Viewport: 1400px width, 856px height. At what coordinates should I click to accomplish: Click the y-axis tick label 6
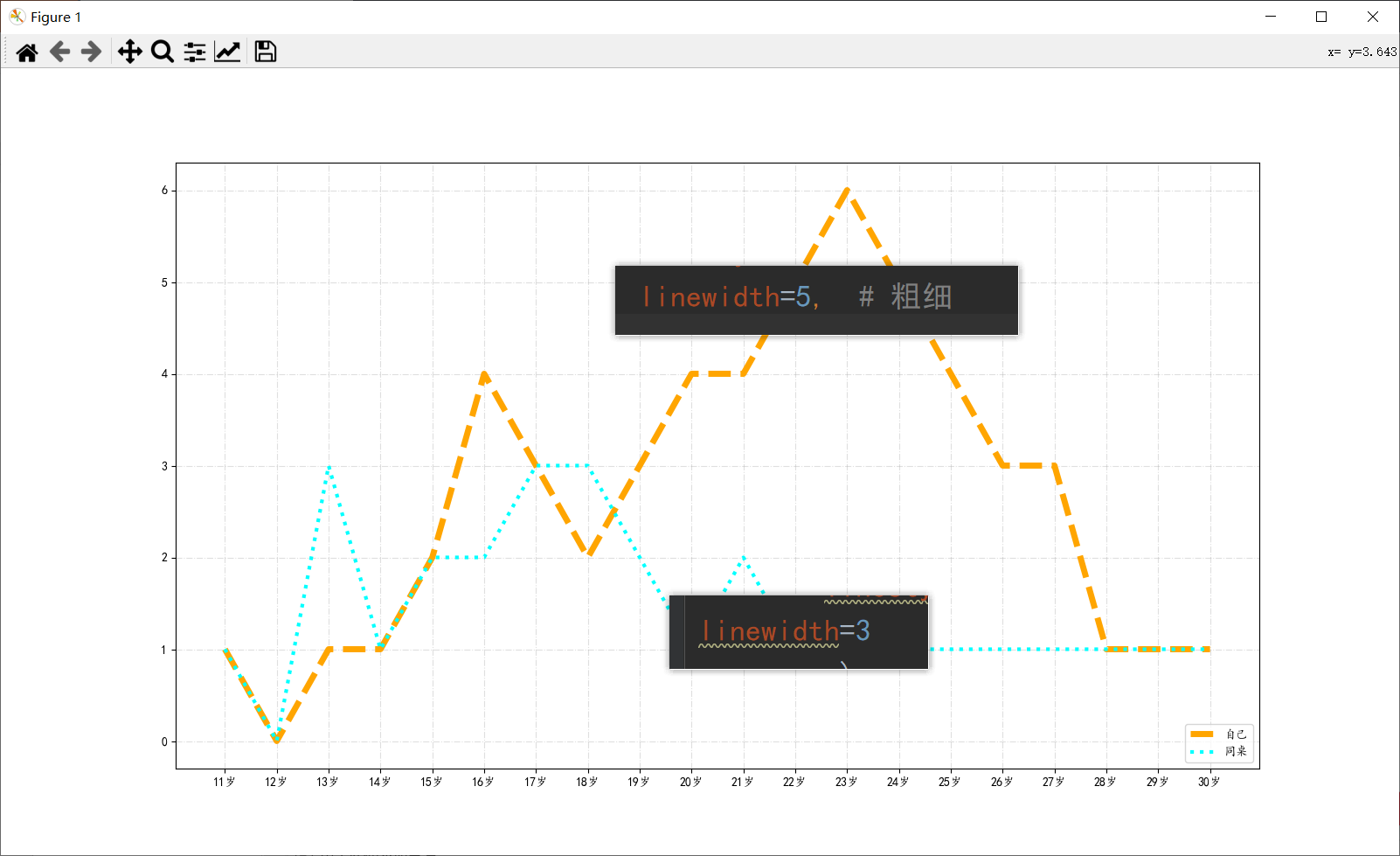coord(164,191)
